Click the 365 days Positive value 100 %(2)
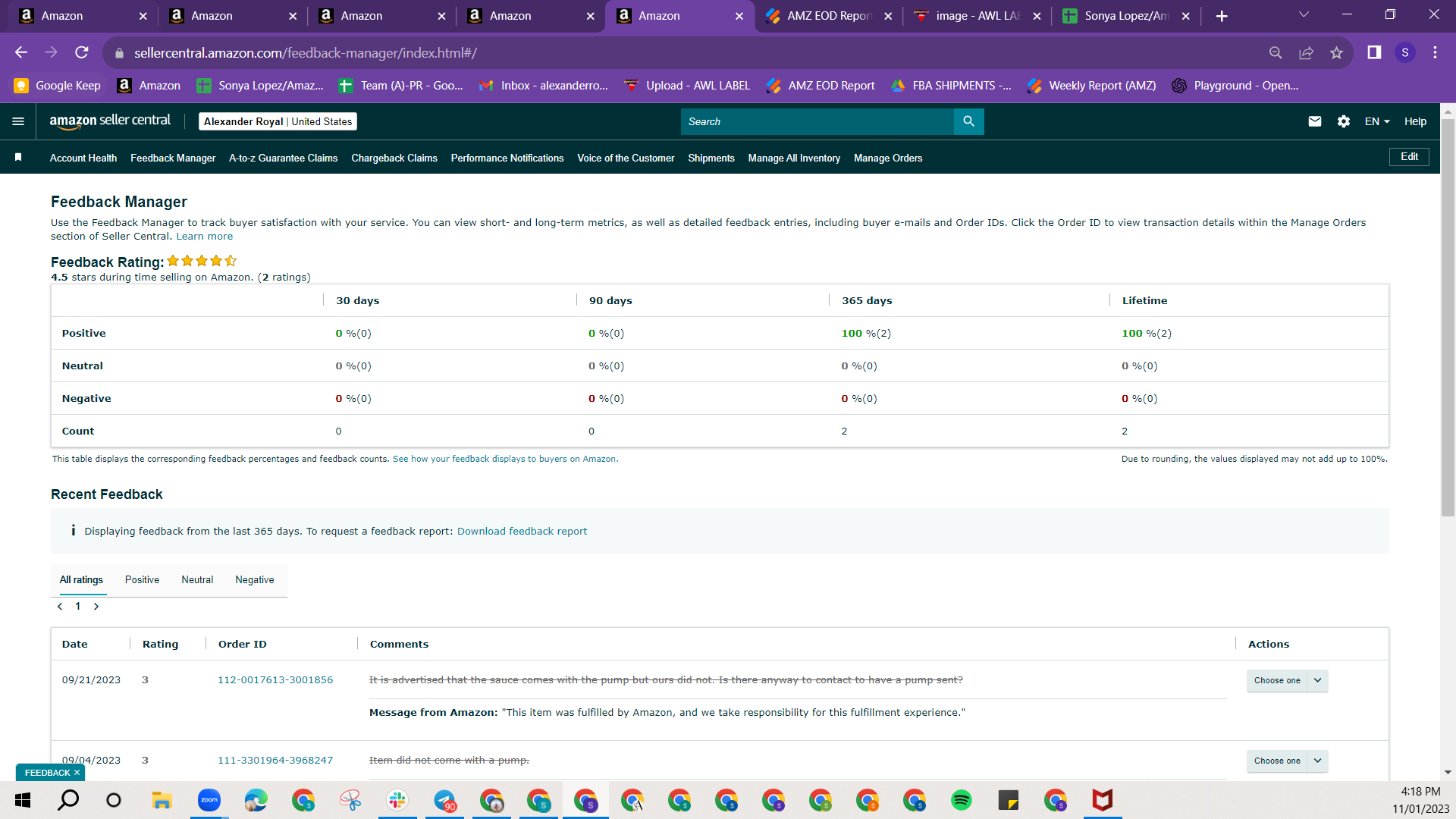1456x819 pixels. (x=866, y=334)
